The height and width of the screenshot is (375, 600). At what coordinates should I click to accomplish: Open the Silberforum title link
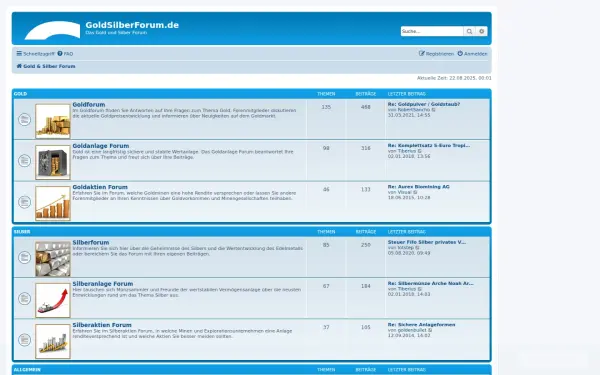click(91, 243)
